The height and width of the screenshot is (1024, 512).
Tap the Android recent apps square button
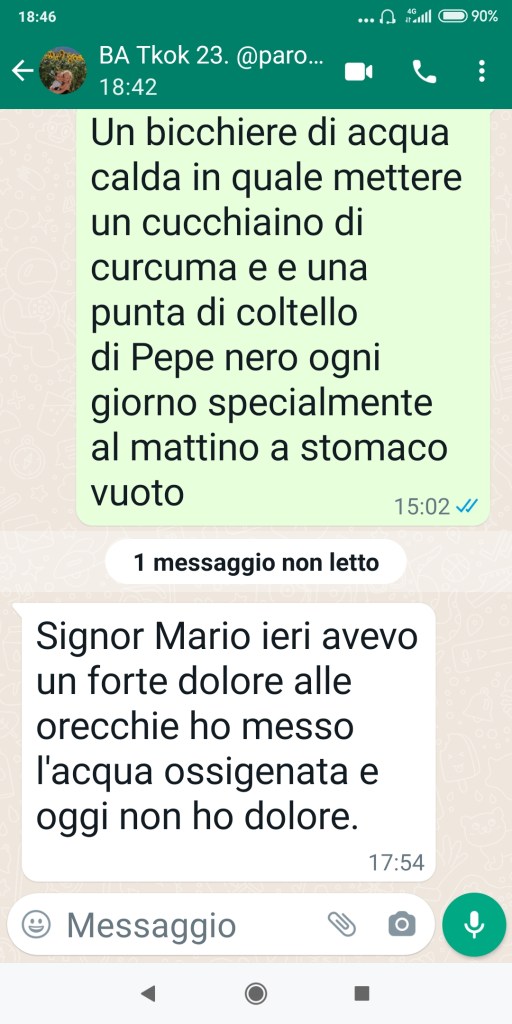click(x=362, y=993)
